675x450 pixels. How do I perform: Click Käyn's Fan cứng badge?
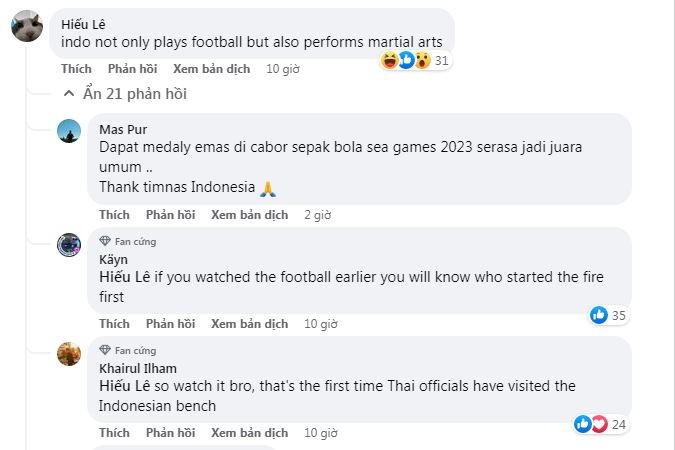tap(128, 241)
